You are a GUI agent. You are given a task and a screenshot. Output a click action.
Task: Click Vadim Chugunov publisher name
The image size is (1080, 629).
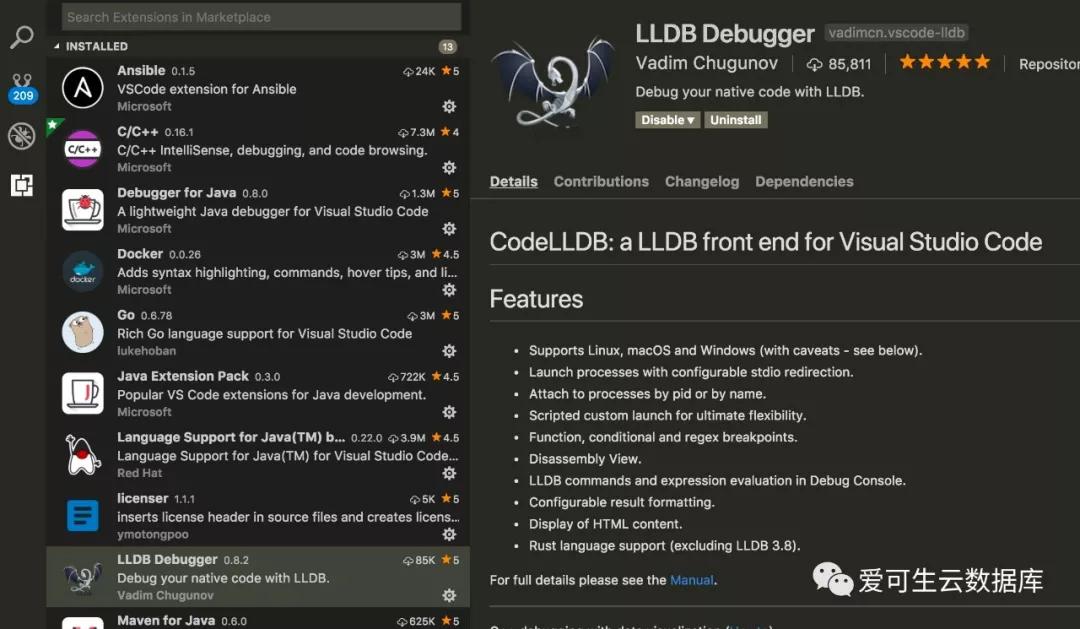(706, 63)
